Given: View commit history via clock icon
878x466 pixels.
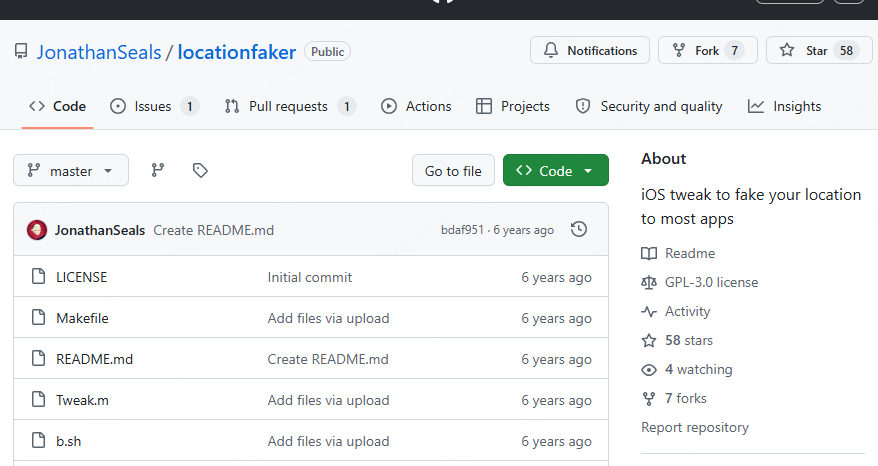Looking at the screenshot, I should [x=578, y=230].
